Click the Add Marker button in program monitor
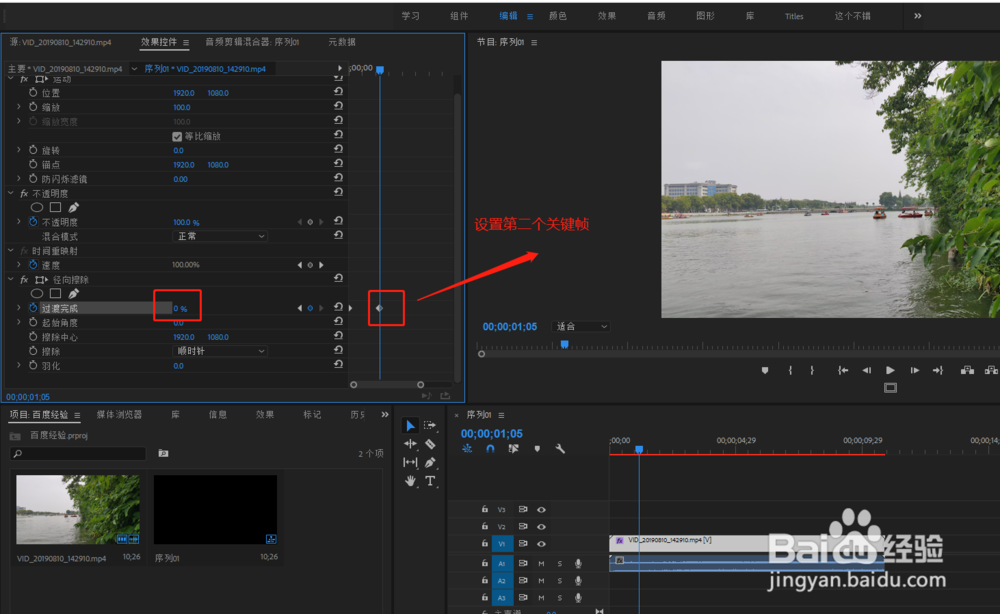Image resolution: width=1000 pixels, height=614 pixels. [765, 370]
